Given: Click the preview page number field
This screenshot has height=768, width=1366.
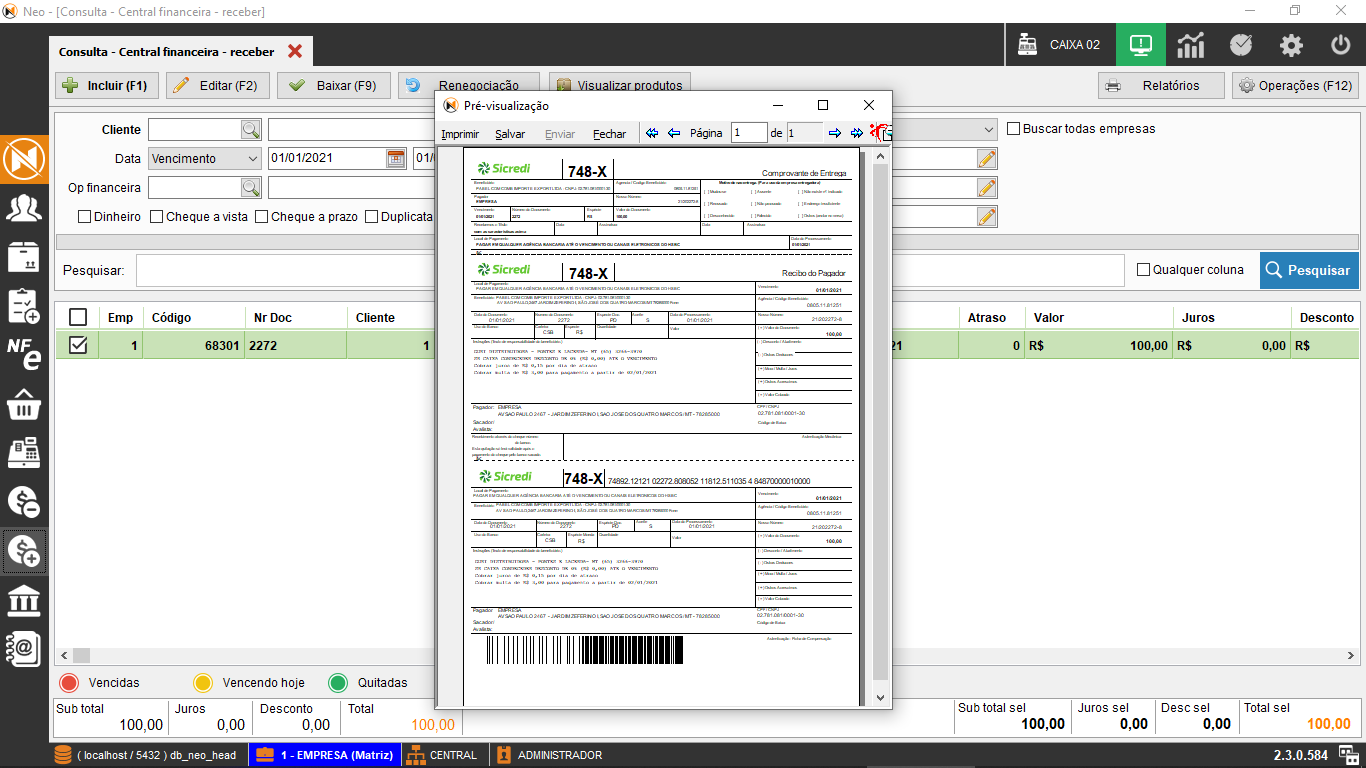Looking at the screenshot, I should pos(749,133).
